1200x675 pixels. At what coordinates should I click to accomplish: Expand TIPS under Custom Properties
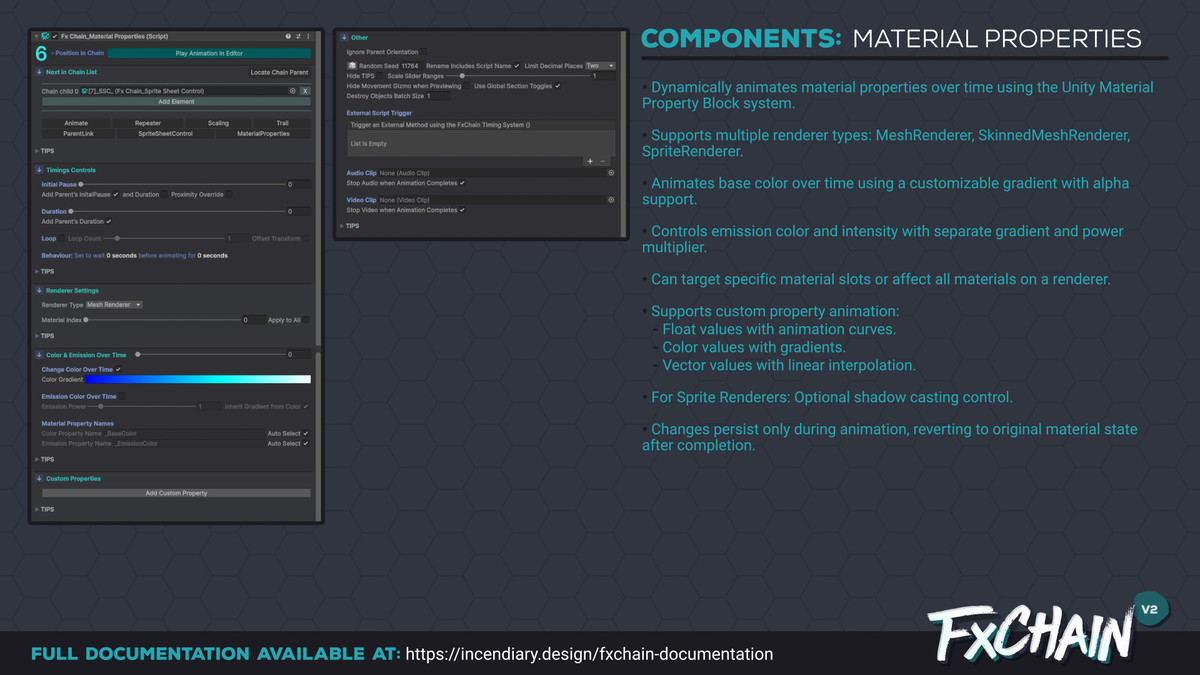coord(45,509)
